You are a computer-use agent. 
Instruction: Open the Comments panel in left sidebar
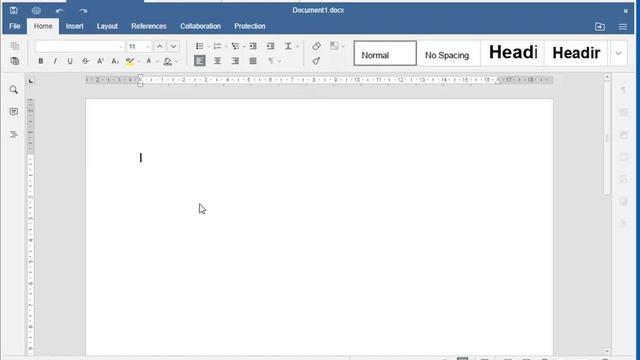pyautogui.click(x=13, y=112)
